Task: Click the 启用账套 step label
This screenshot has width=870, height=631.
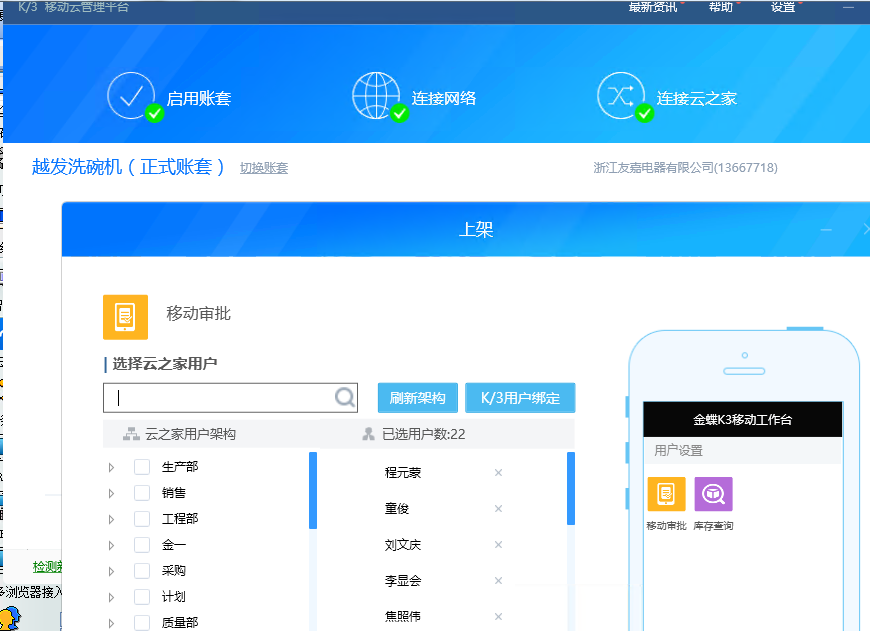Action: [199, 98]
